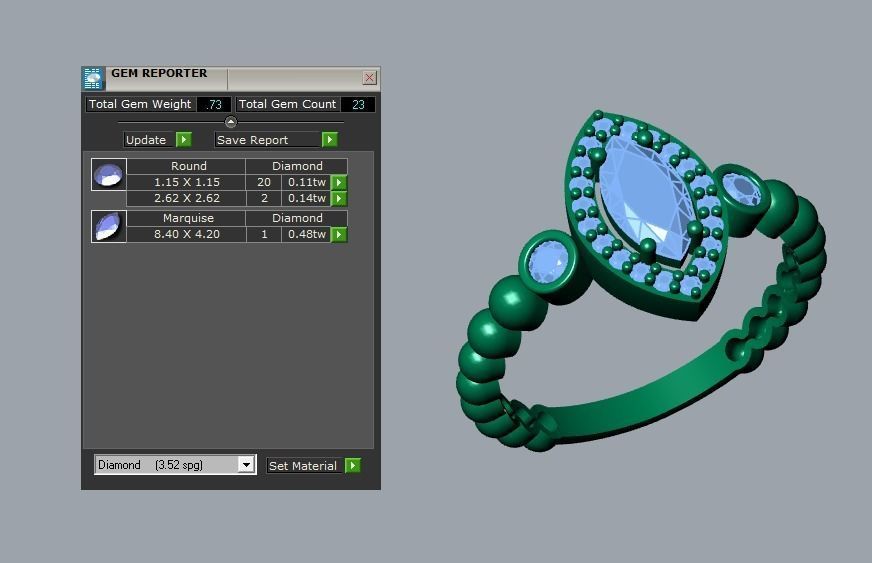Screen dimensions: 872x563
Task: Click green arrow on 0.48tw marquise row
Action: (339, 235)
